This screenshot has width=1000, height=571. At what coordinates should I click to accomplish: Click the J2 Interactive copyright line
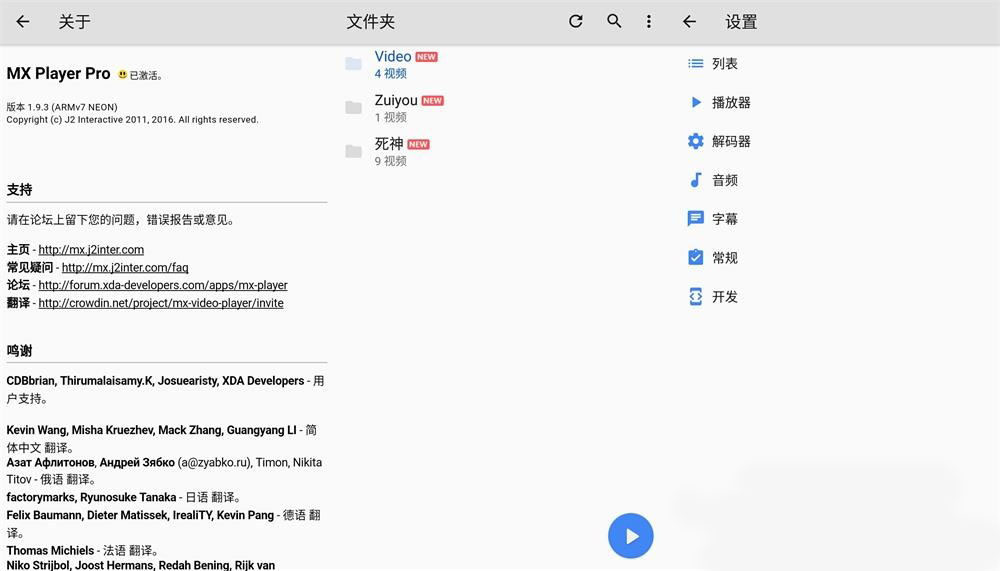(x=132, y=119)
